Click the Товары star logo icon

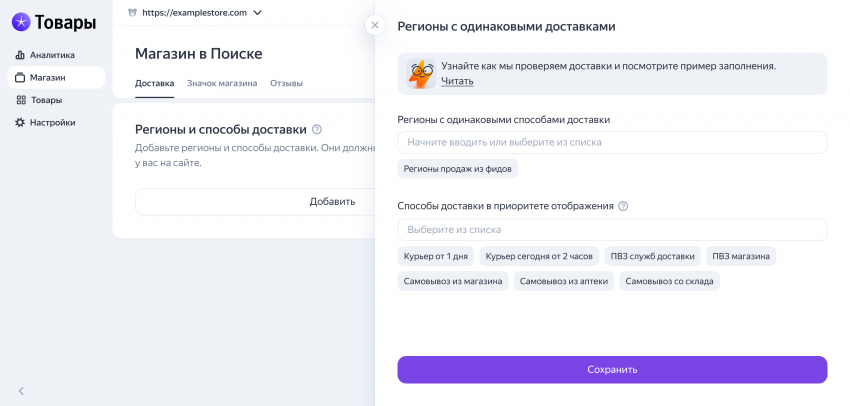[21, 22]
